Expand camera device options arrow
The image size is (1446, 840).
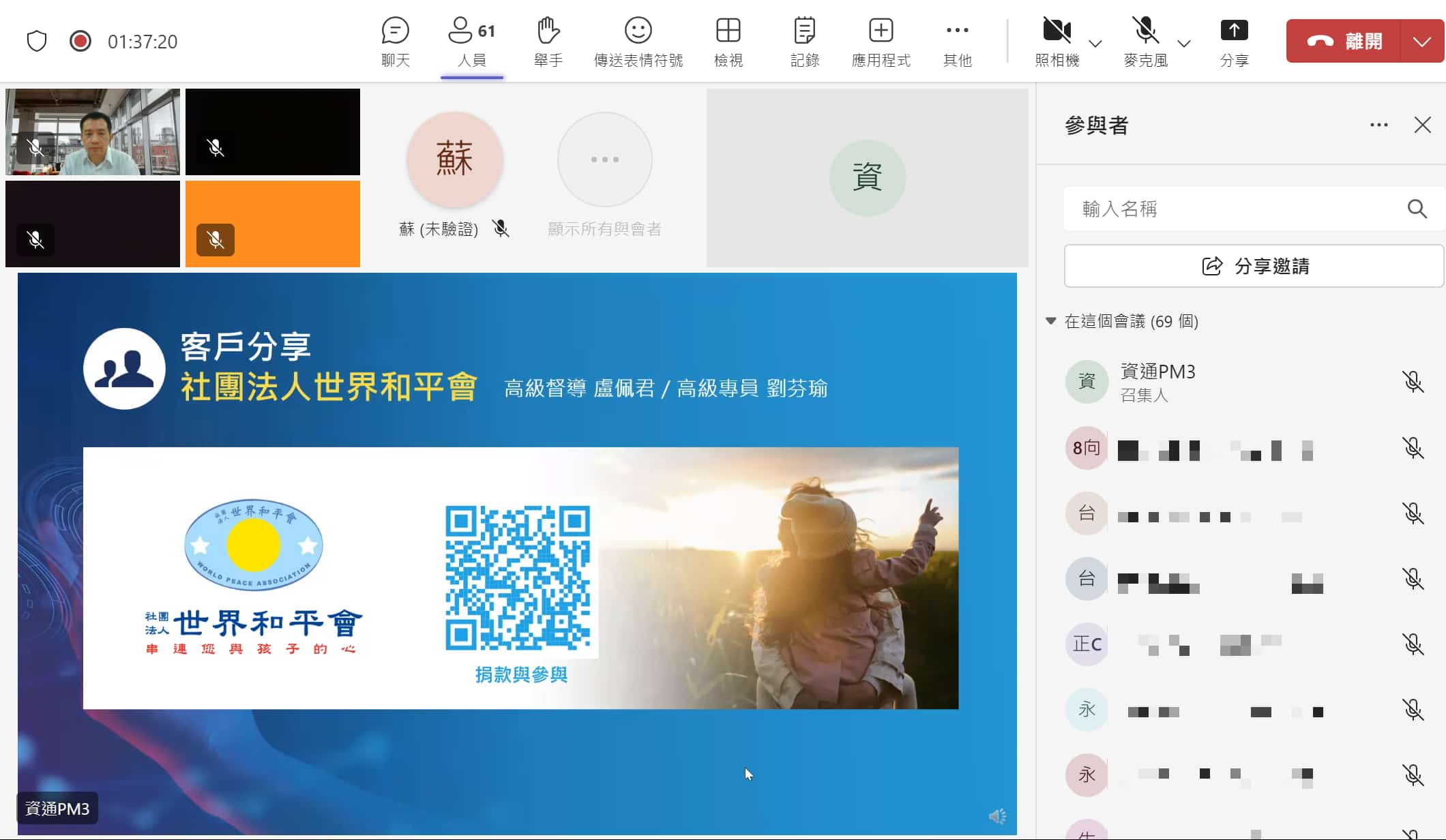click(1095, 43)
